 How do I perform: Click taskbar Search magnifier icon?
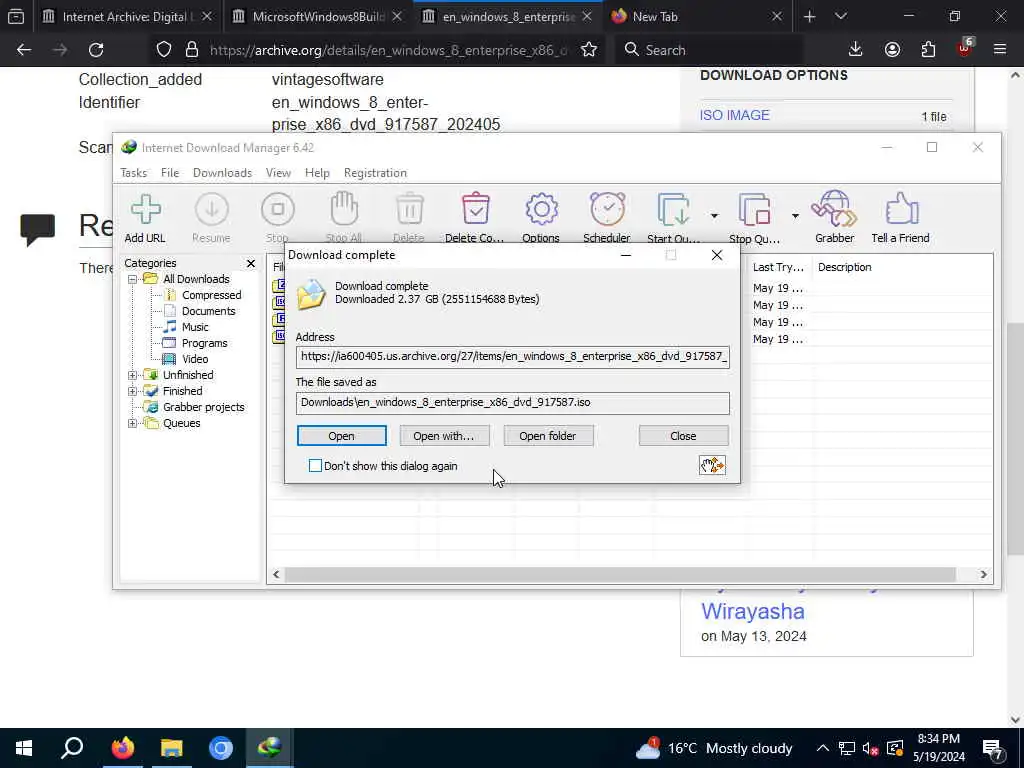point(72,748)
